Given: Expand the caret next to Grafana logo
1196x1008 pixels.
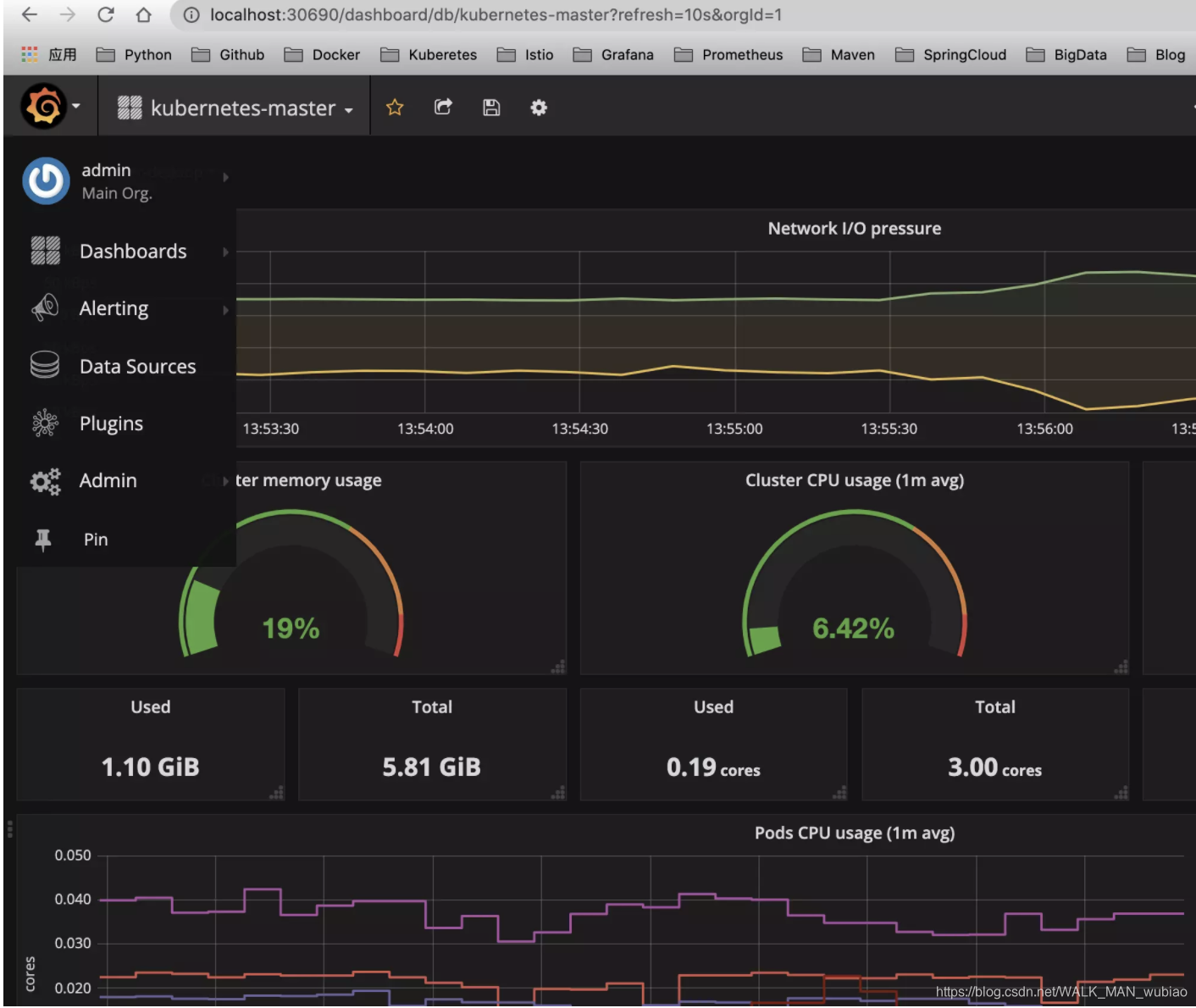Looking at the screenshot, I should click(x=76, y=106).
